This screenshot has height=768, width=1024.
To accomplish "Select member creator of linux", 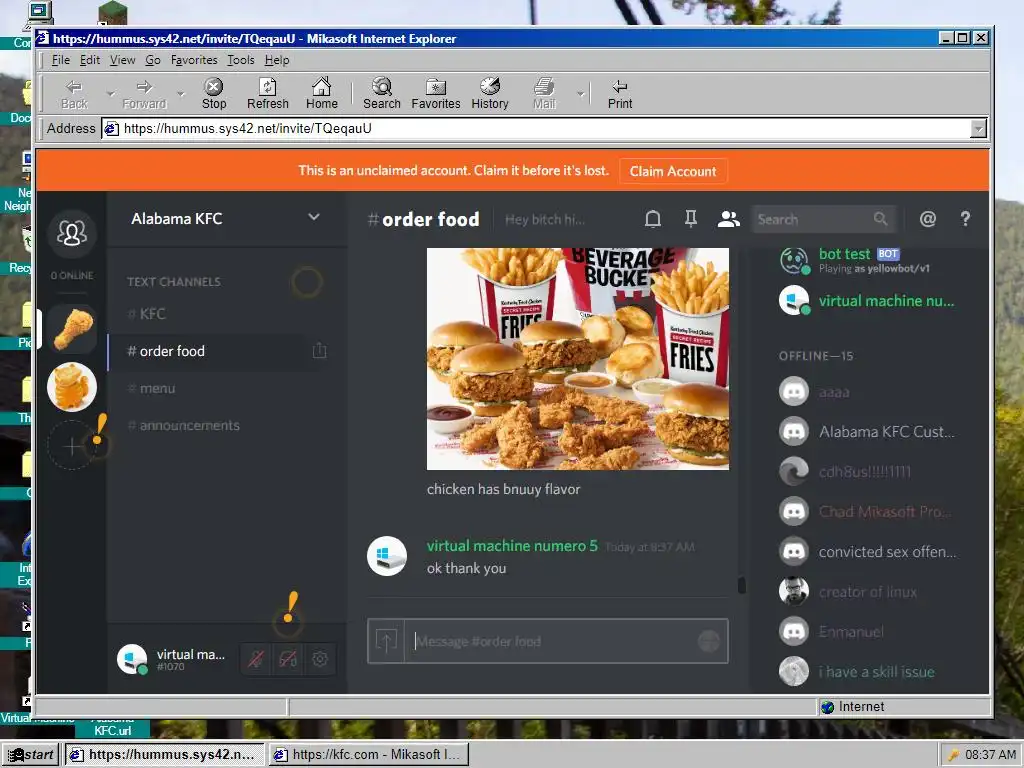I will click(x=867, y=592).
